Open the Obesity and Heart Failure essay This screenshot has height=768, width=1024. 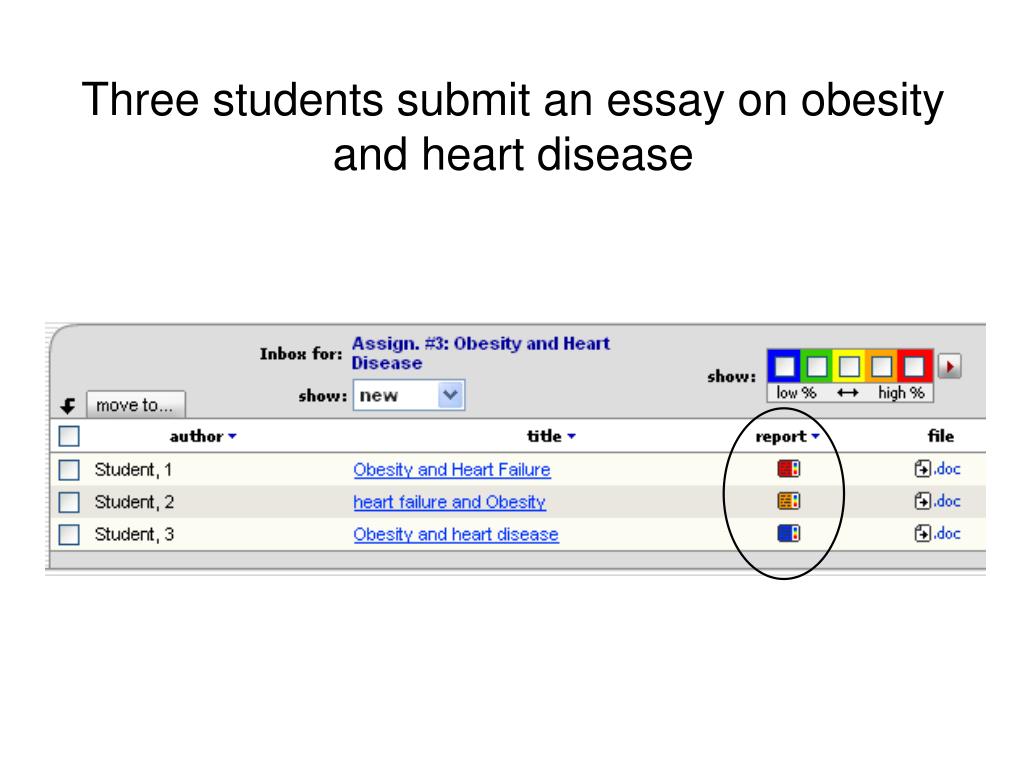click(x=452, y=470)
